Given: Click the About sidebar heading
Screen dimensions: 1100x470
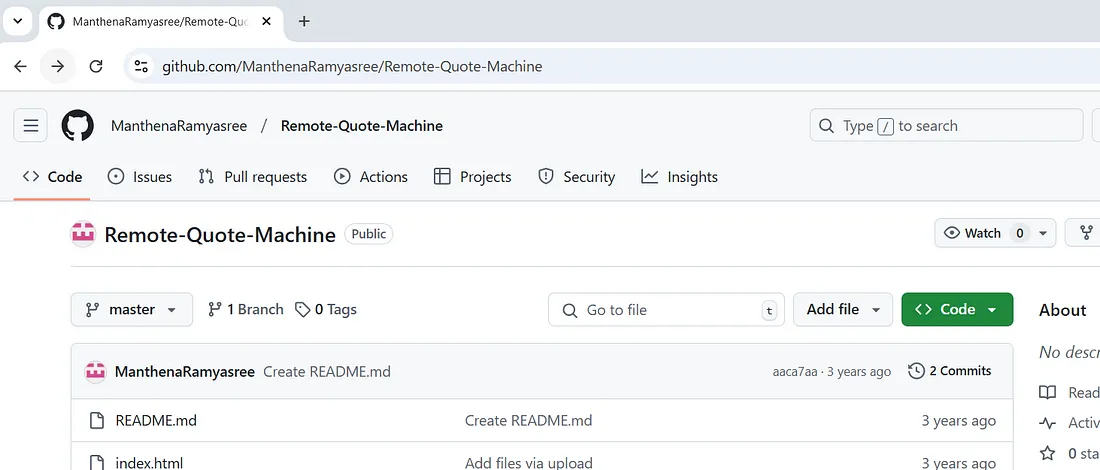Looking at the screenshot, I should coord(1062,310).
